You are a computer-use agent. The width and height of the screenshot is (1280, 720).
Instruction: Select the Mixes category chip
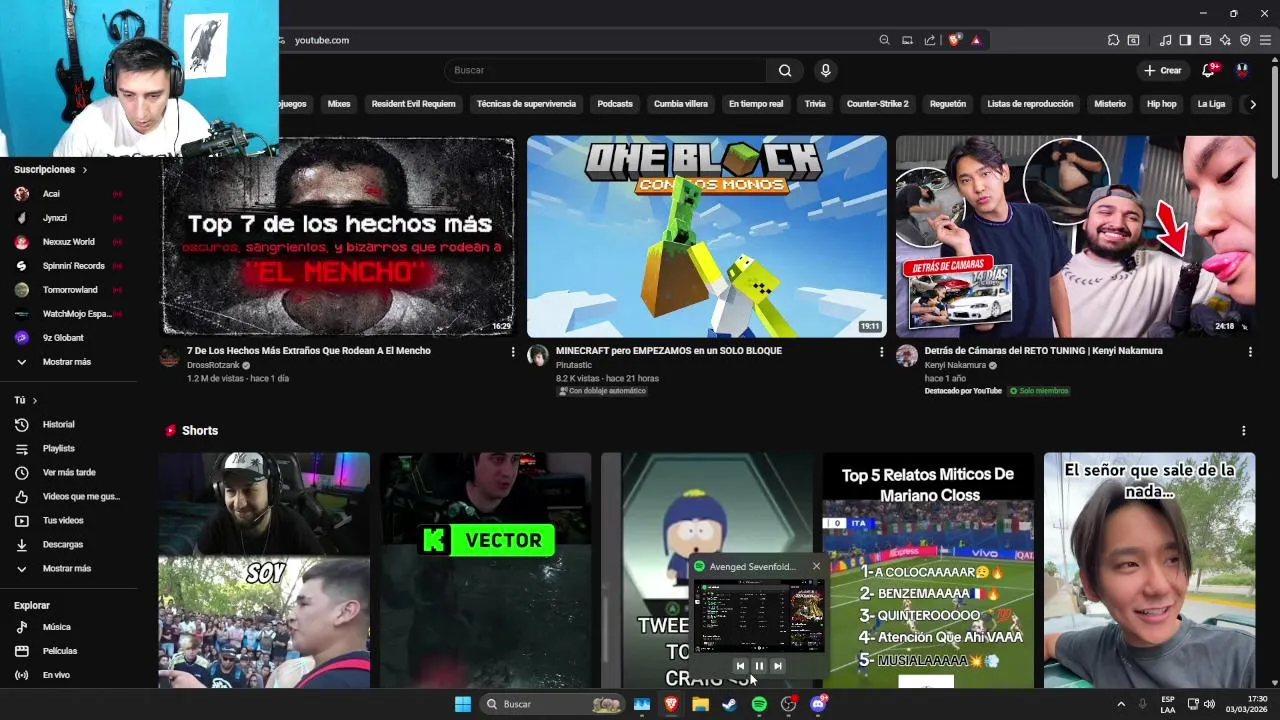pyautogui.click(x=339, y=104)
